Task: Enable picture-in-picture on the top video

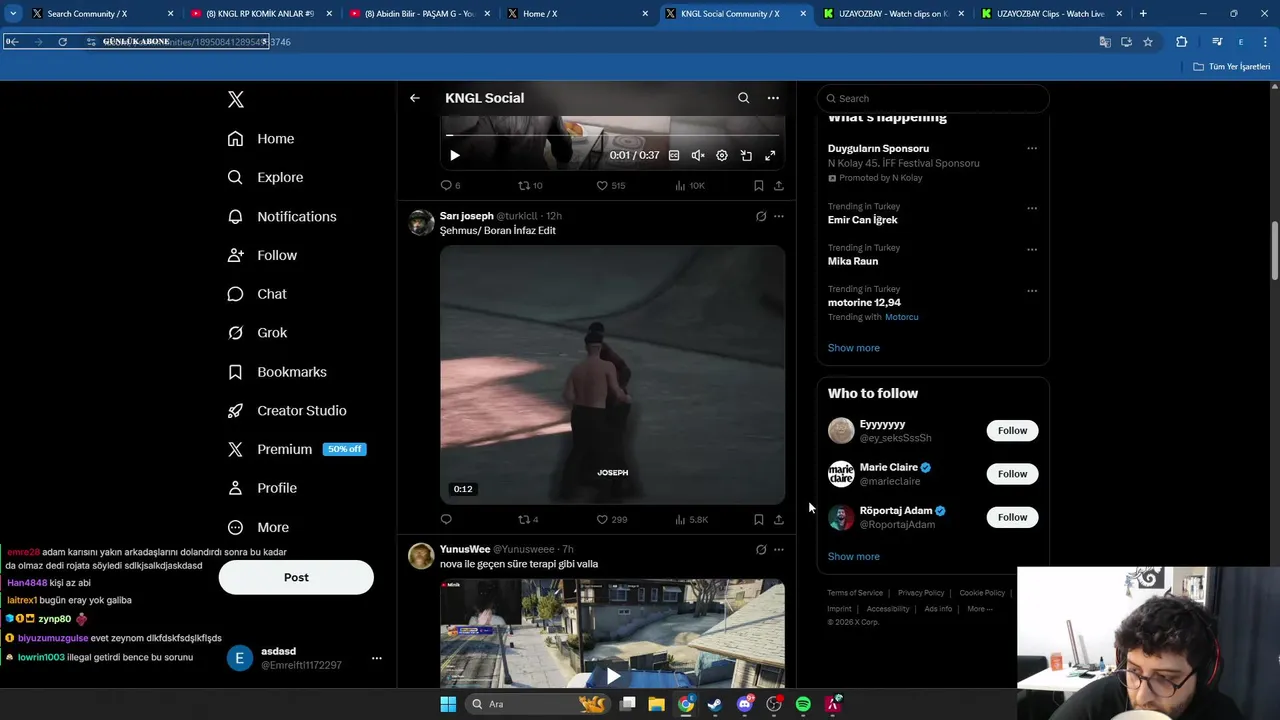Action: point(746,155)
